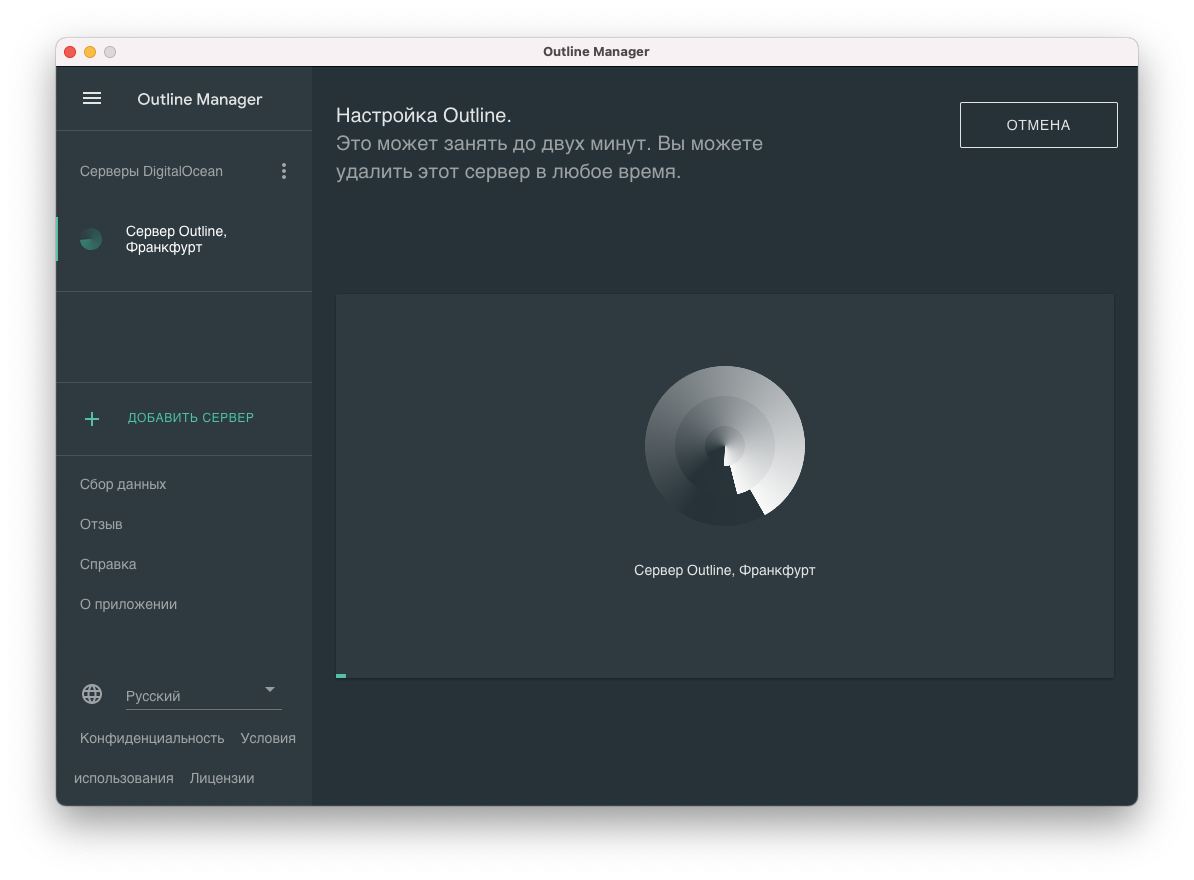Screen dimensions: 1194x880
Task: Click the Frankfurt server status icon in sidebar
Action: (91, 239)
